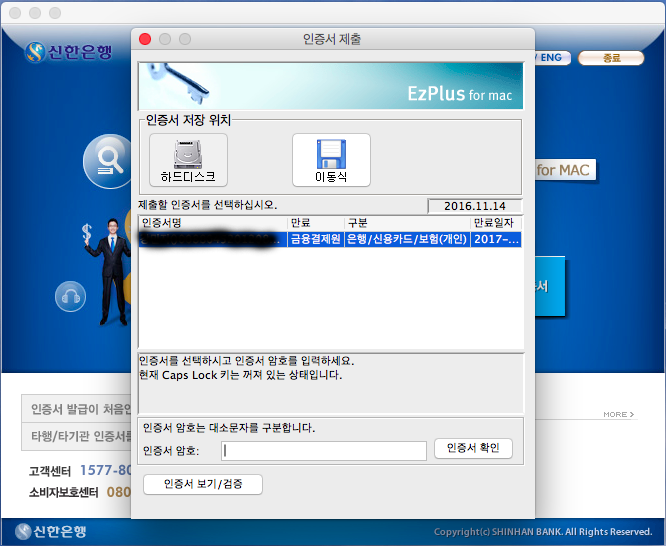The image size is (666, 546).
Task: Sort by the 만료일자 column header
Action: pos(496,223)
